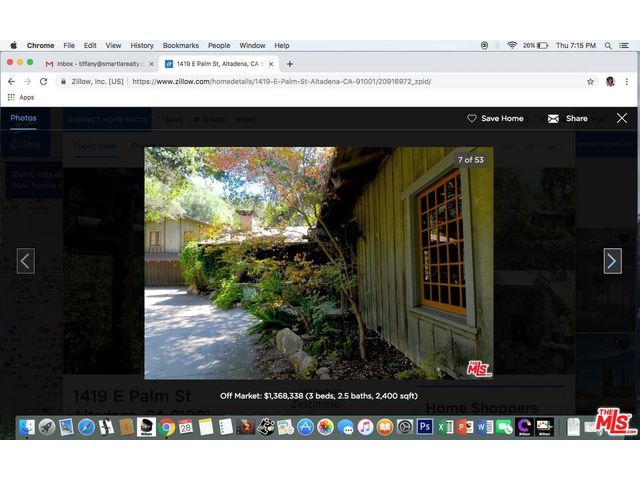Image resolution: width=640 pixels, height=480 pixels.
Task: Open Spotlight search in the menu bar
Action: pos(608,45)
